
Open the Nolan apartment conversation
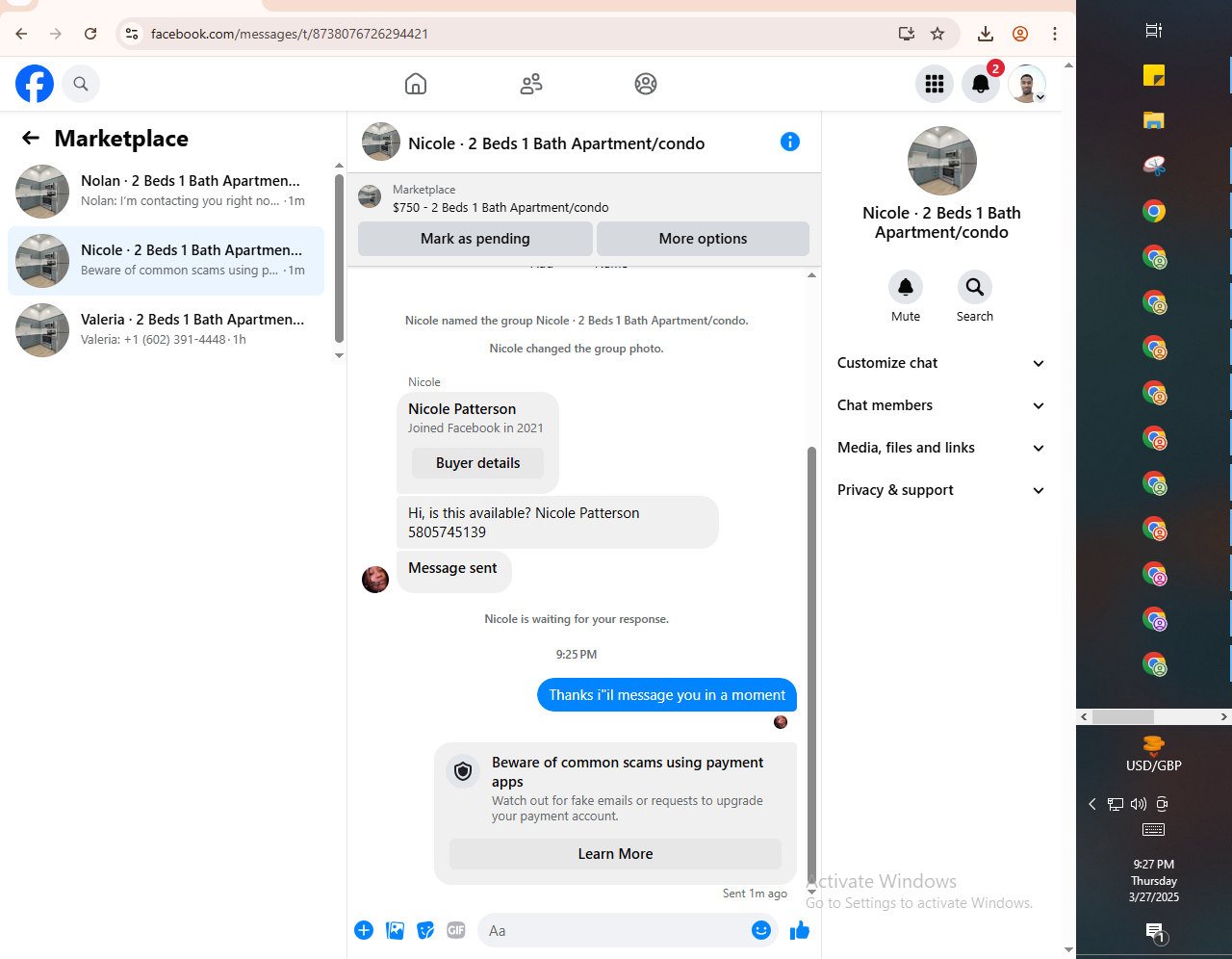click(x=166, y=192)
